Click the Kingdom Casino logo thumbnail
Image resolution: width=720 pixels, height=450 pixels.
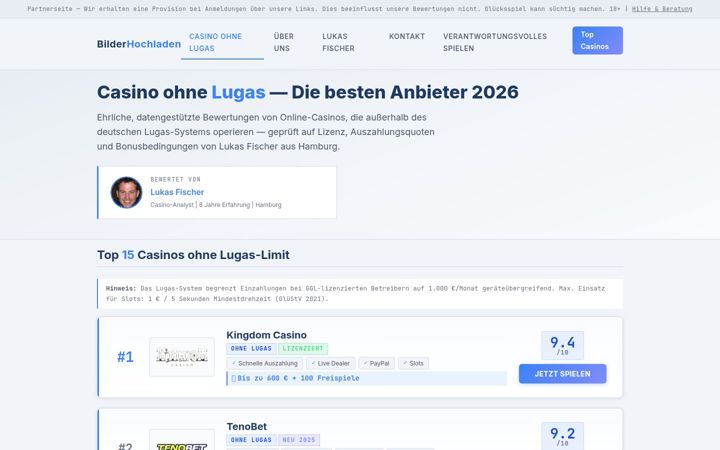click(x=182, y=357)
